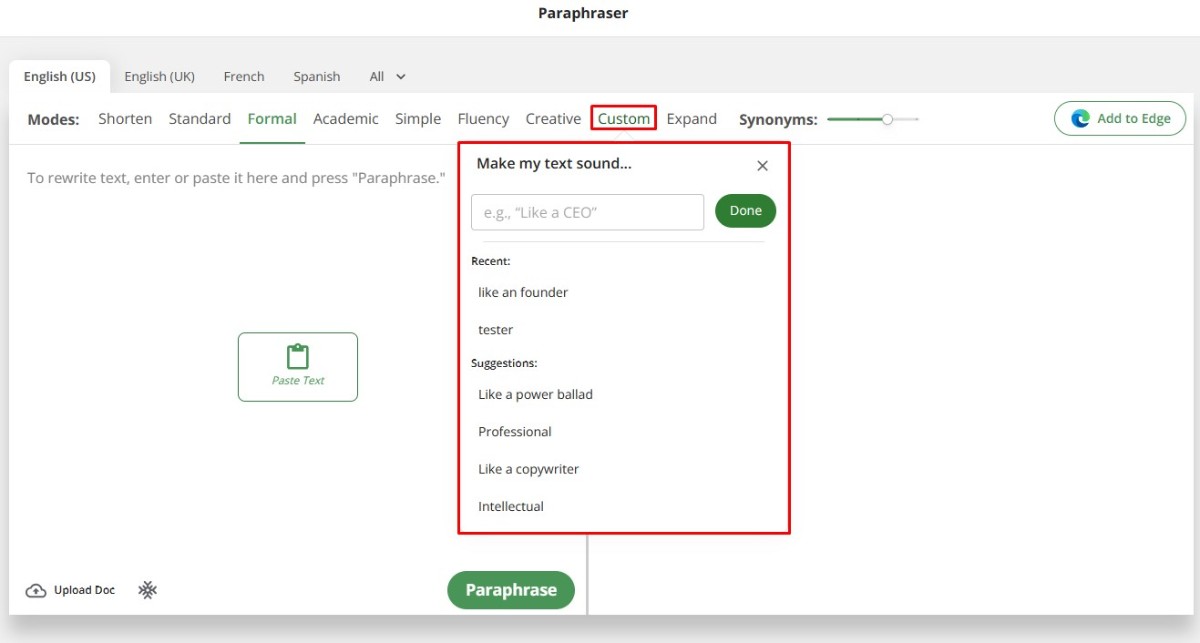Click the Done button
The width and height of the screenshot is (1200, 643).
click(x=745, y=211)
